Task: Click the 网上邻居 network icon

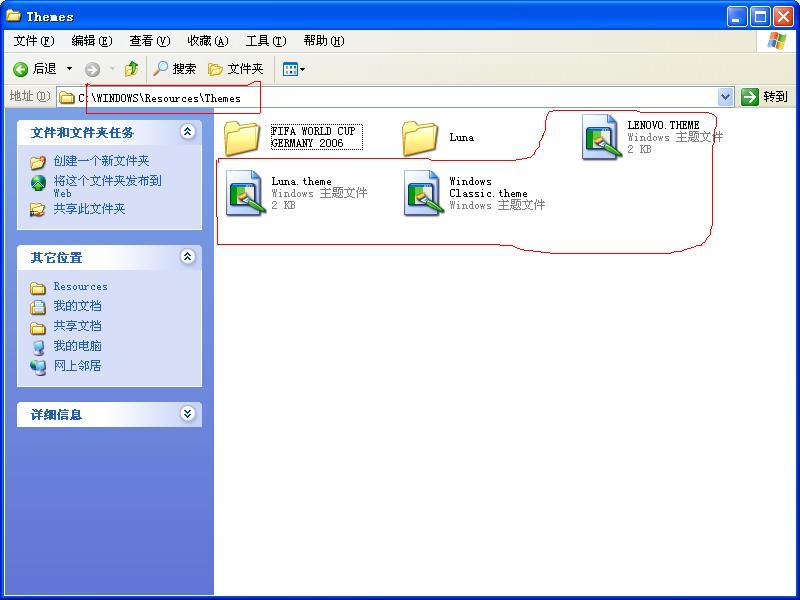Action: [38, 367]
